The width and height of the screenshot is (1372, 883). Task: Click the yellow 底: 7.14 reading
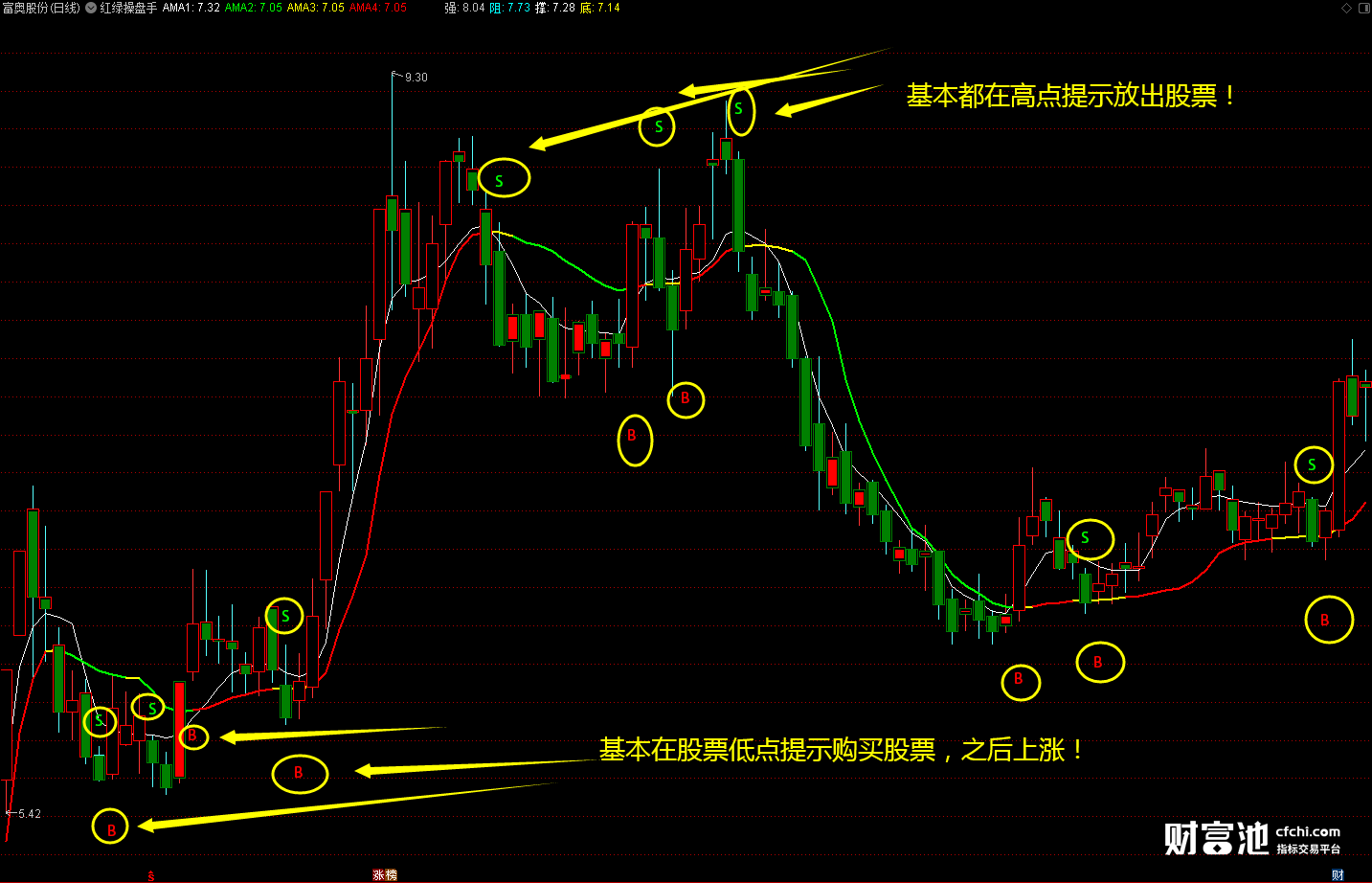[x=600, y=8]
